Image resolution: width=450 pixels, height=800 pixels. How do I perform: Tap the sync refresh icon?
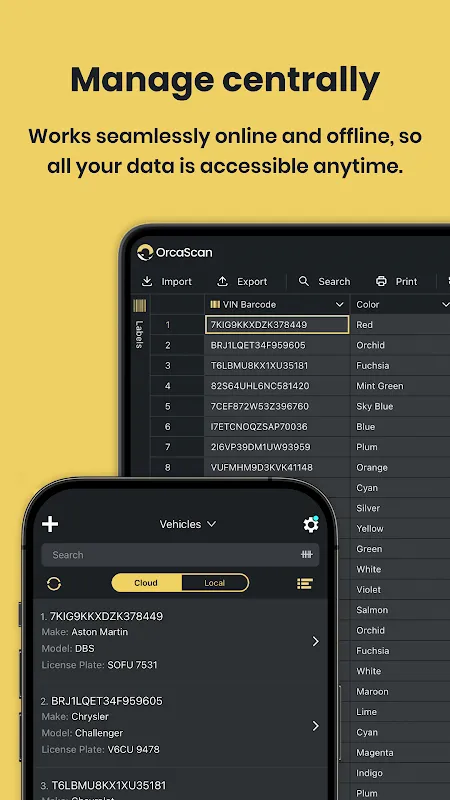(54, 584)
